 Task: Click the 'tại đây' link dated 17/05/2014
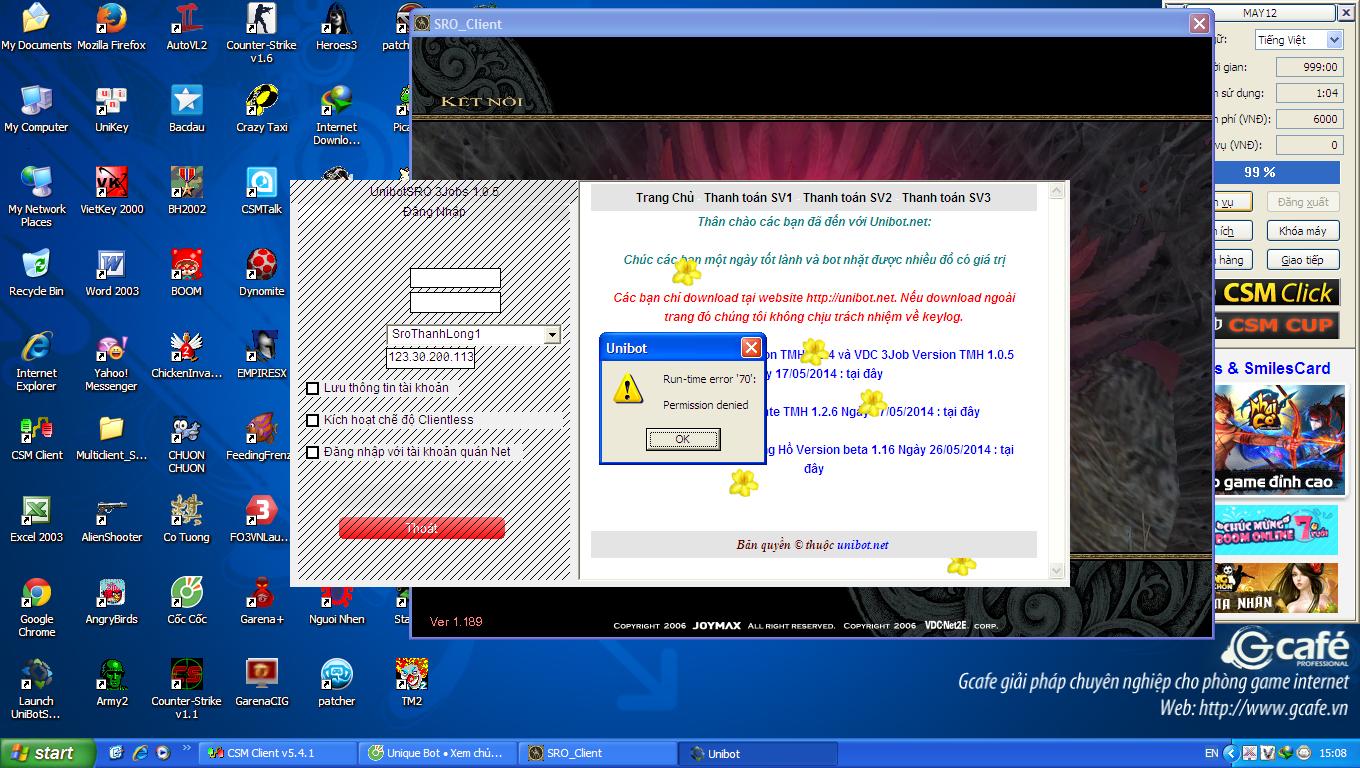(x=863, y=374)
